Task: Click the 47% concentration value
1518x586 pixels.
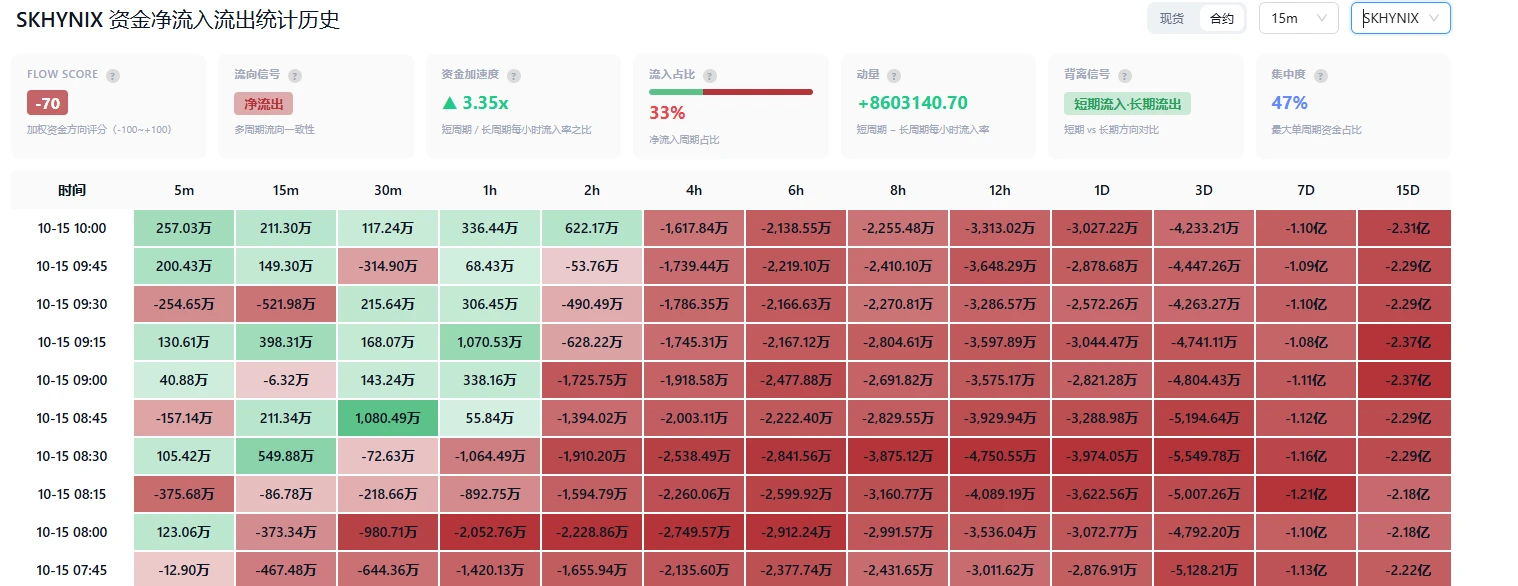Action: [1289, 103]
